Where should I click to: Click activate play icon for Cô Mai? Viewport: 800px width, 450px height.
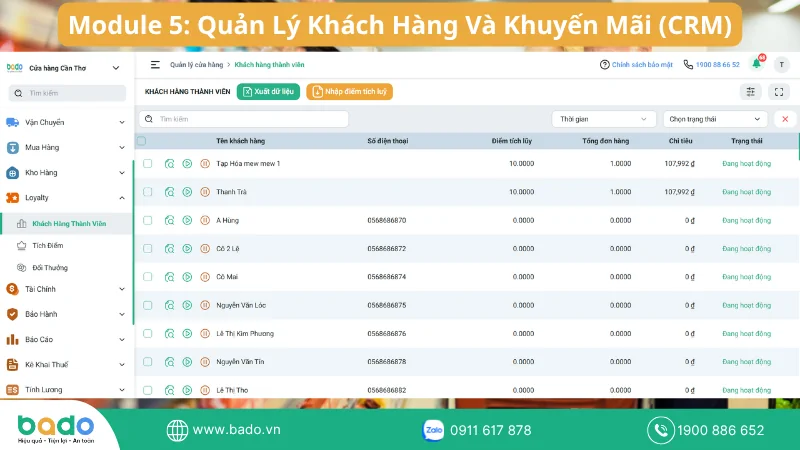[187, 277]
